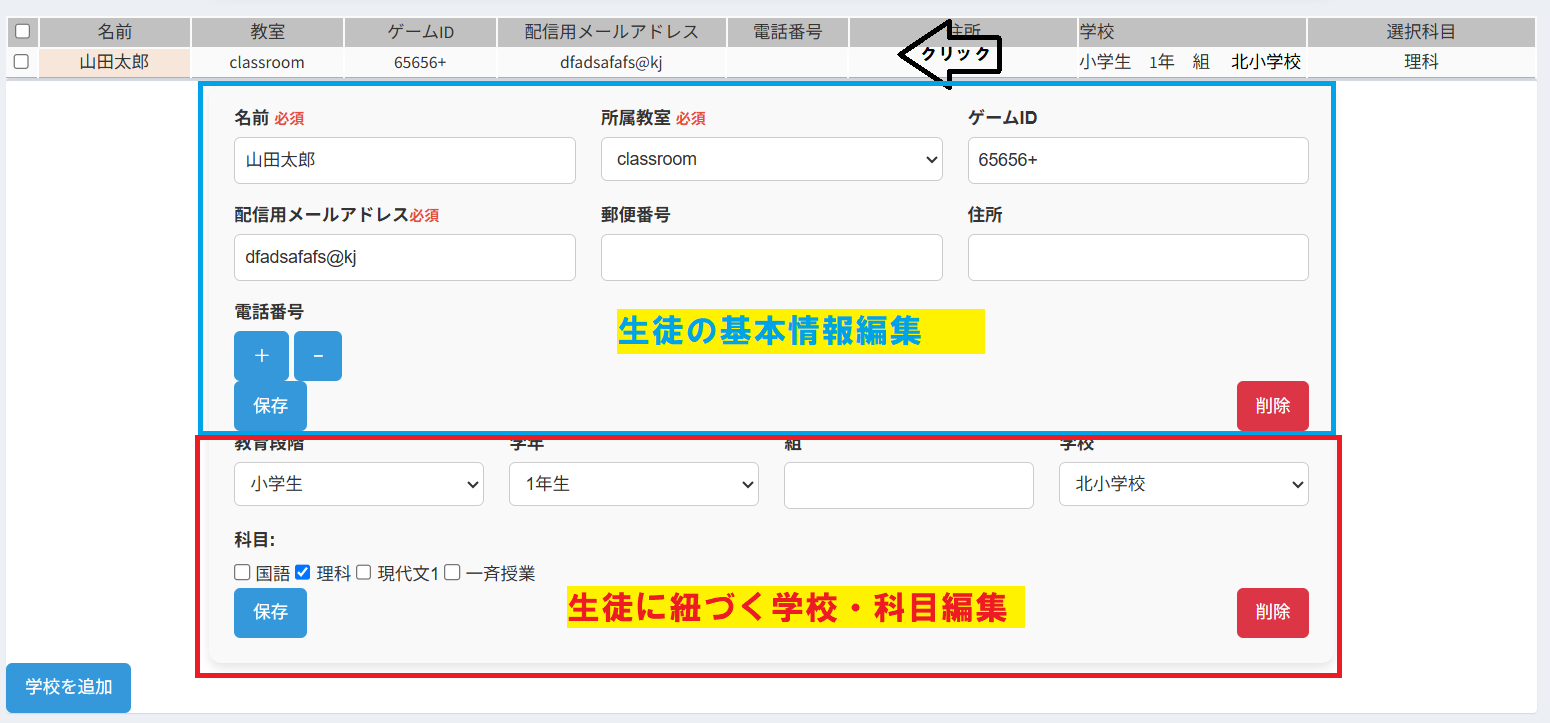The width and height of the screenshot is (1550, 723).
Task: Click the 名前 input field with 山田太郎
Action: [x=405, y=160]
